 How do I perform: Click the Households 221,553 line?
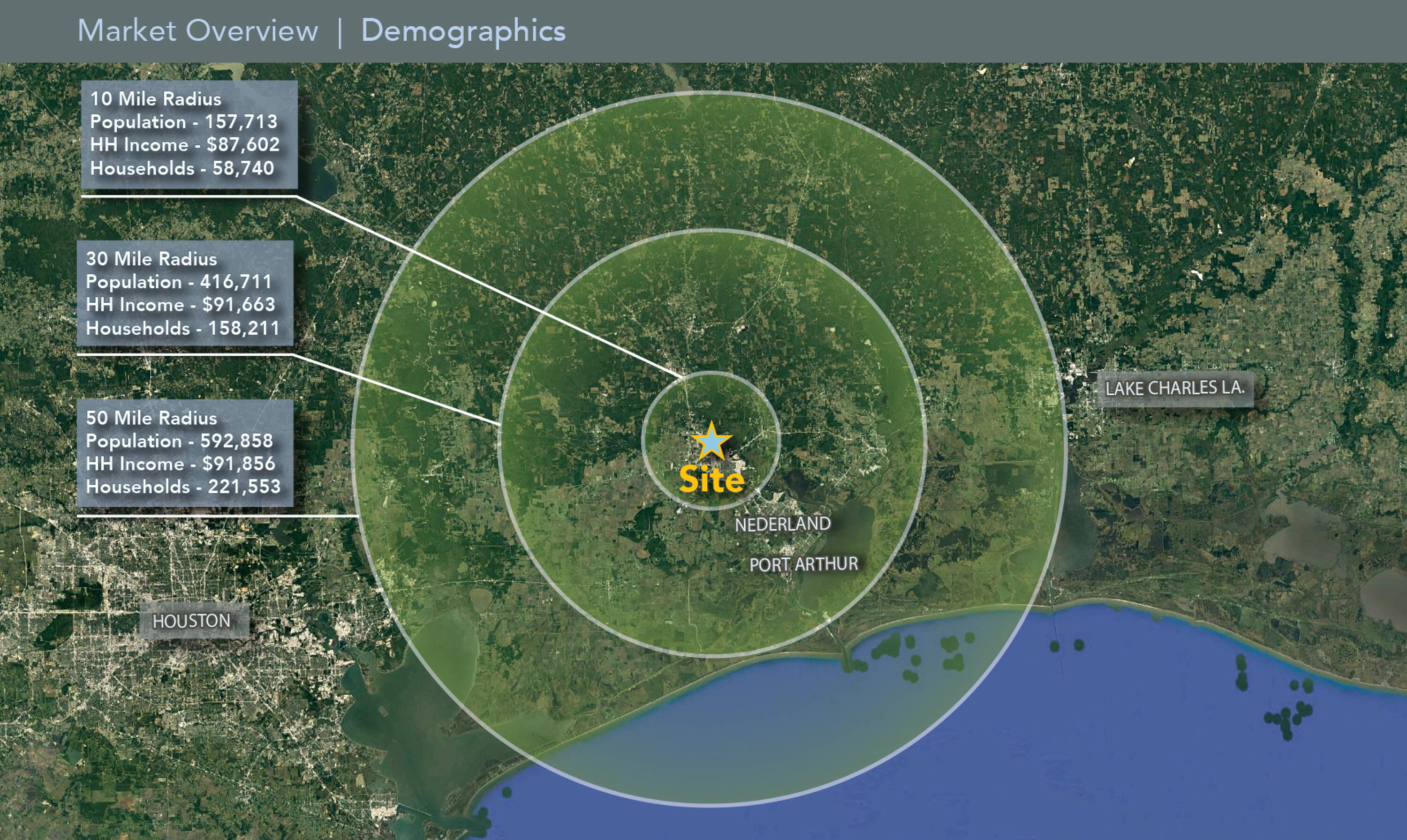[x=183, y=487]
